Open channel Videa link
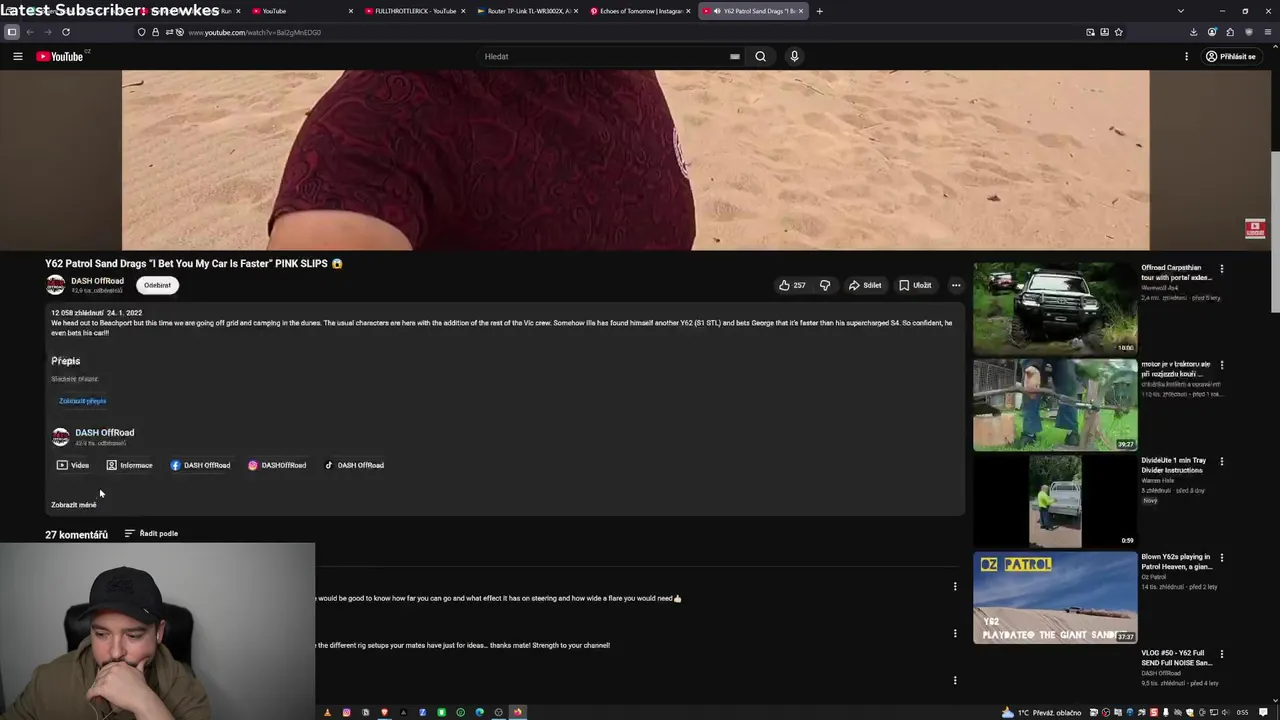Image resolution: width=1280 pixels, height=720 pixels. (73, 465)
